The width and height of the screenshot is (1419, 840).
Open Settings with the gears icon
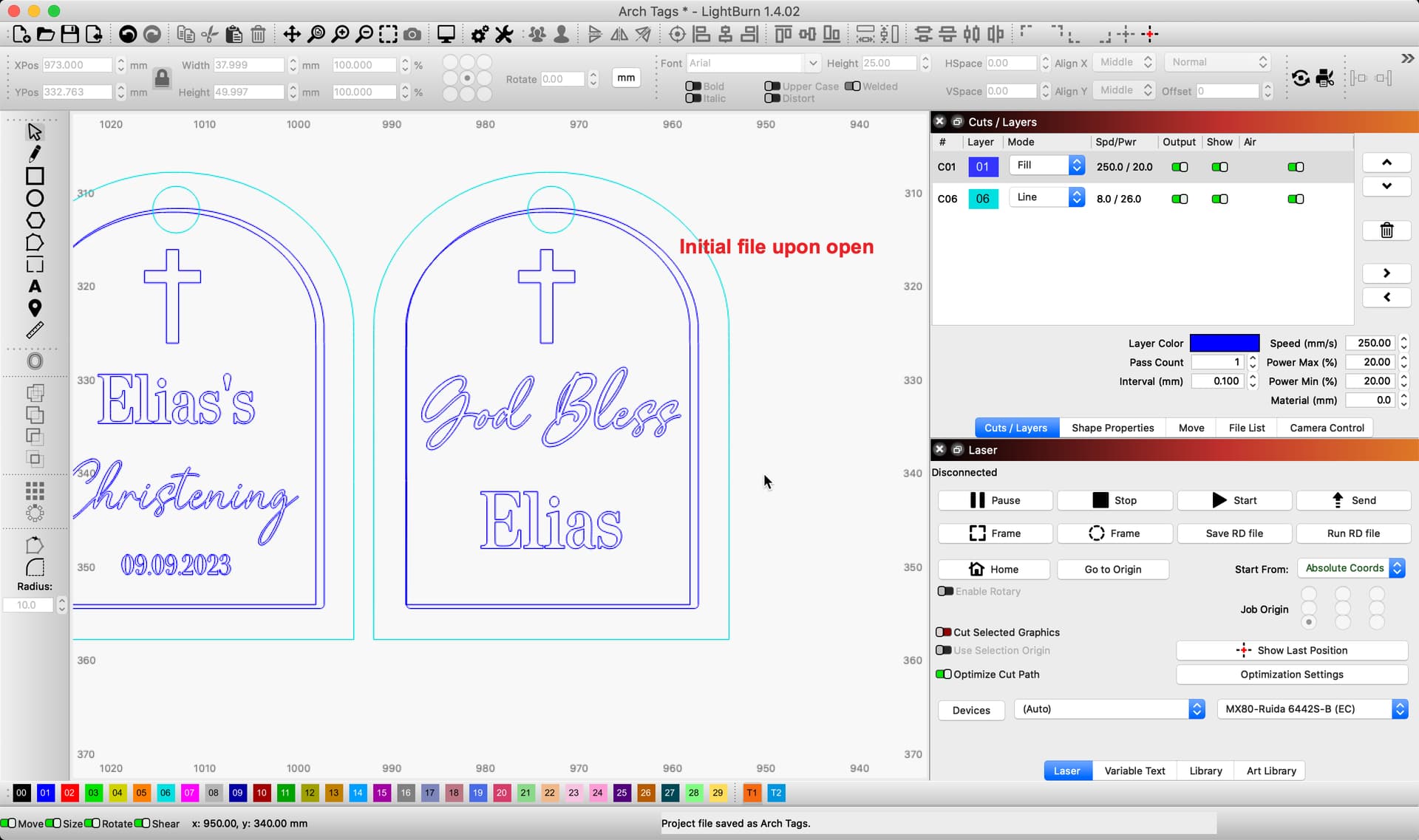tap(480, 34)
